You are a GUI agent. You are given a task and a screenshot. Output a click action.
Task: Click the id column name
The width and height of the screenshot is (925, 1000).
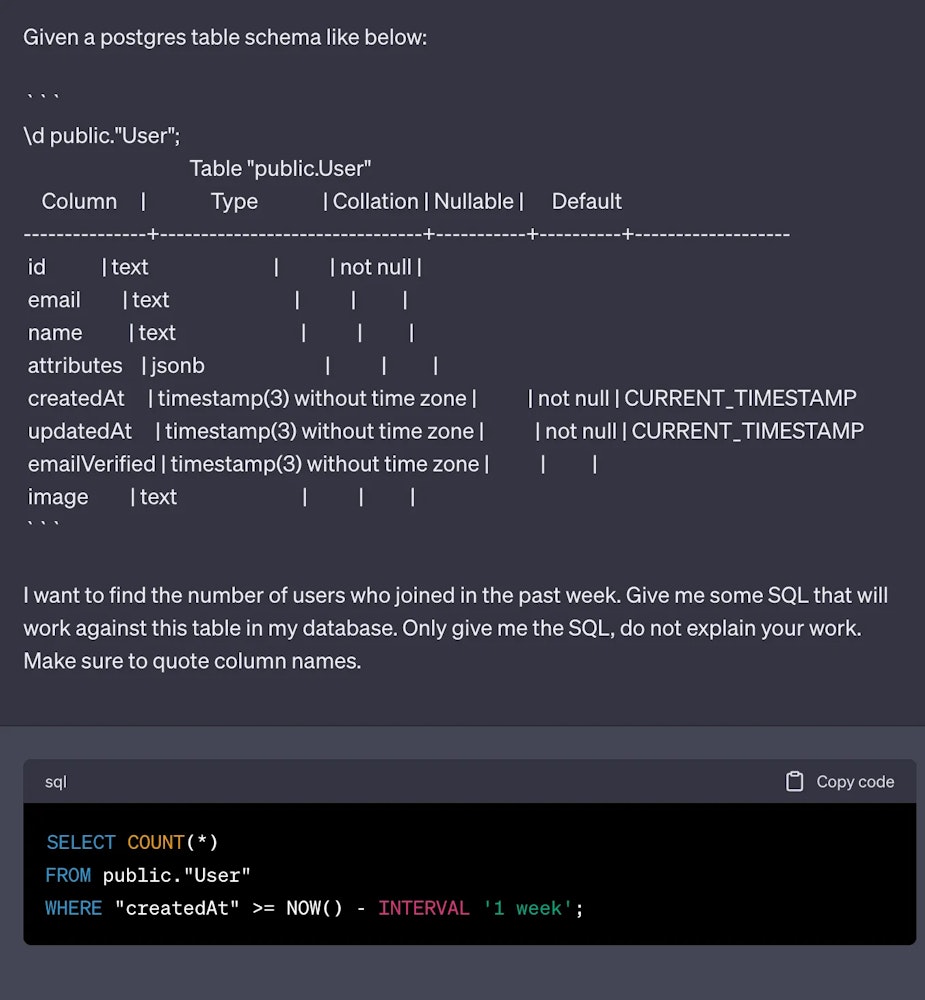36,267
